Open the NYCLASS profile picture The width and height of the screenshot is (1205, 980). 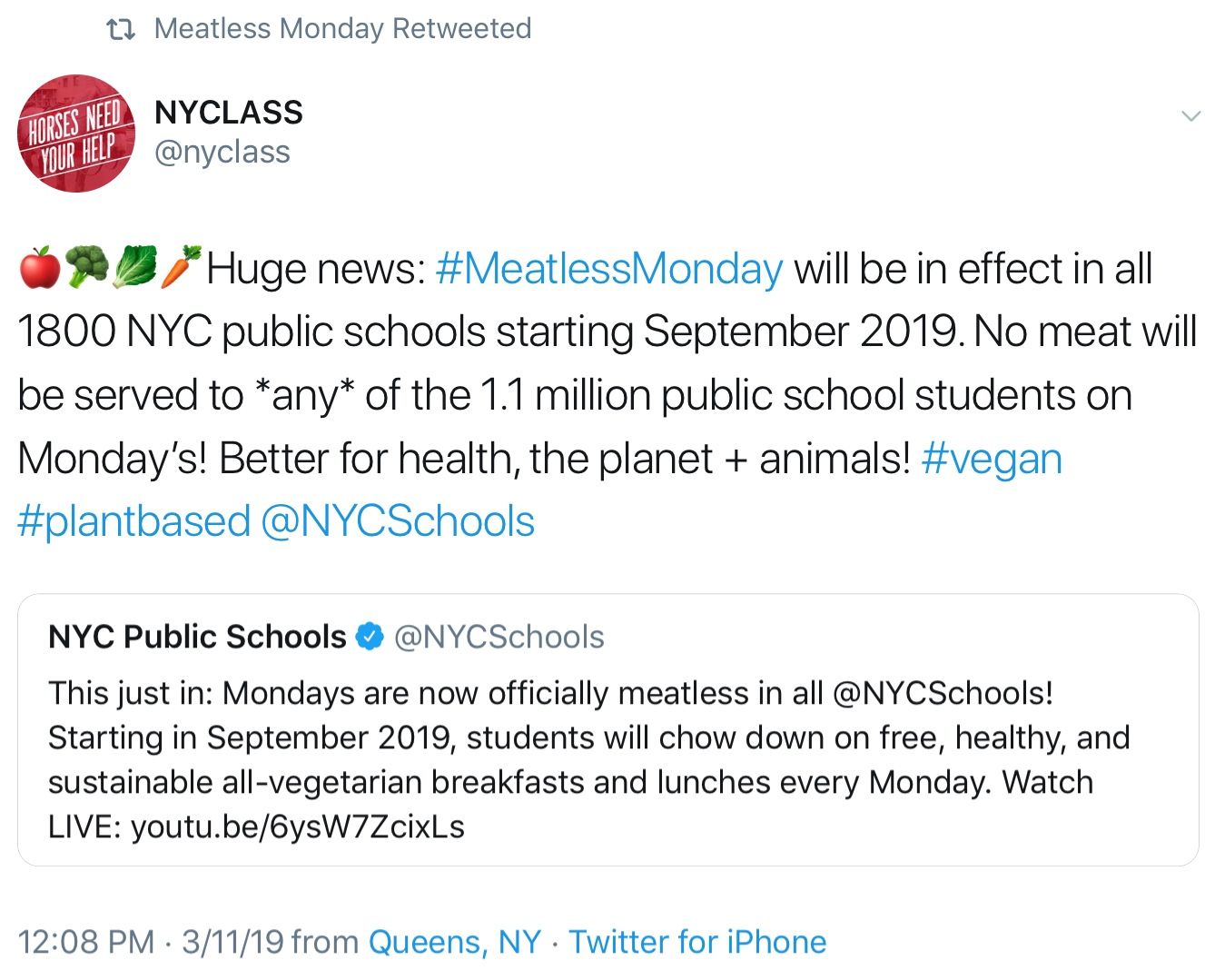tap(76, 134)
